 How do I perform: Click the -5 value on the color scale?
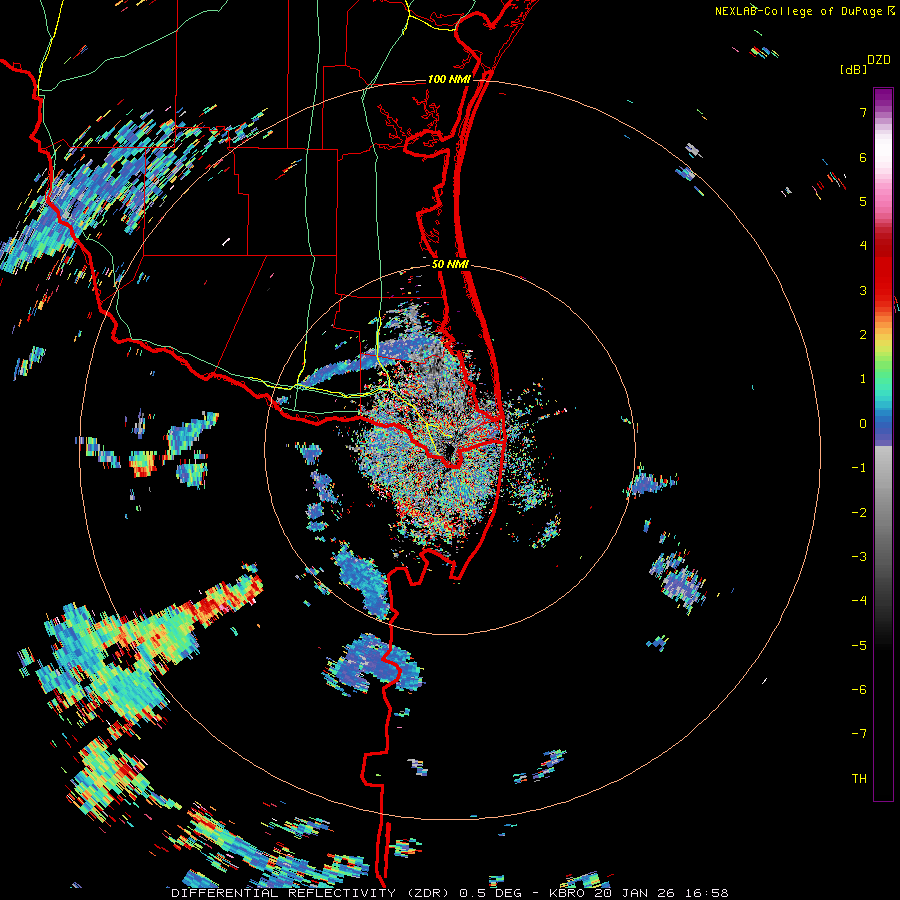[859, 645]
